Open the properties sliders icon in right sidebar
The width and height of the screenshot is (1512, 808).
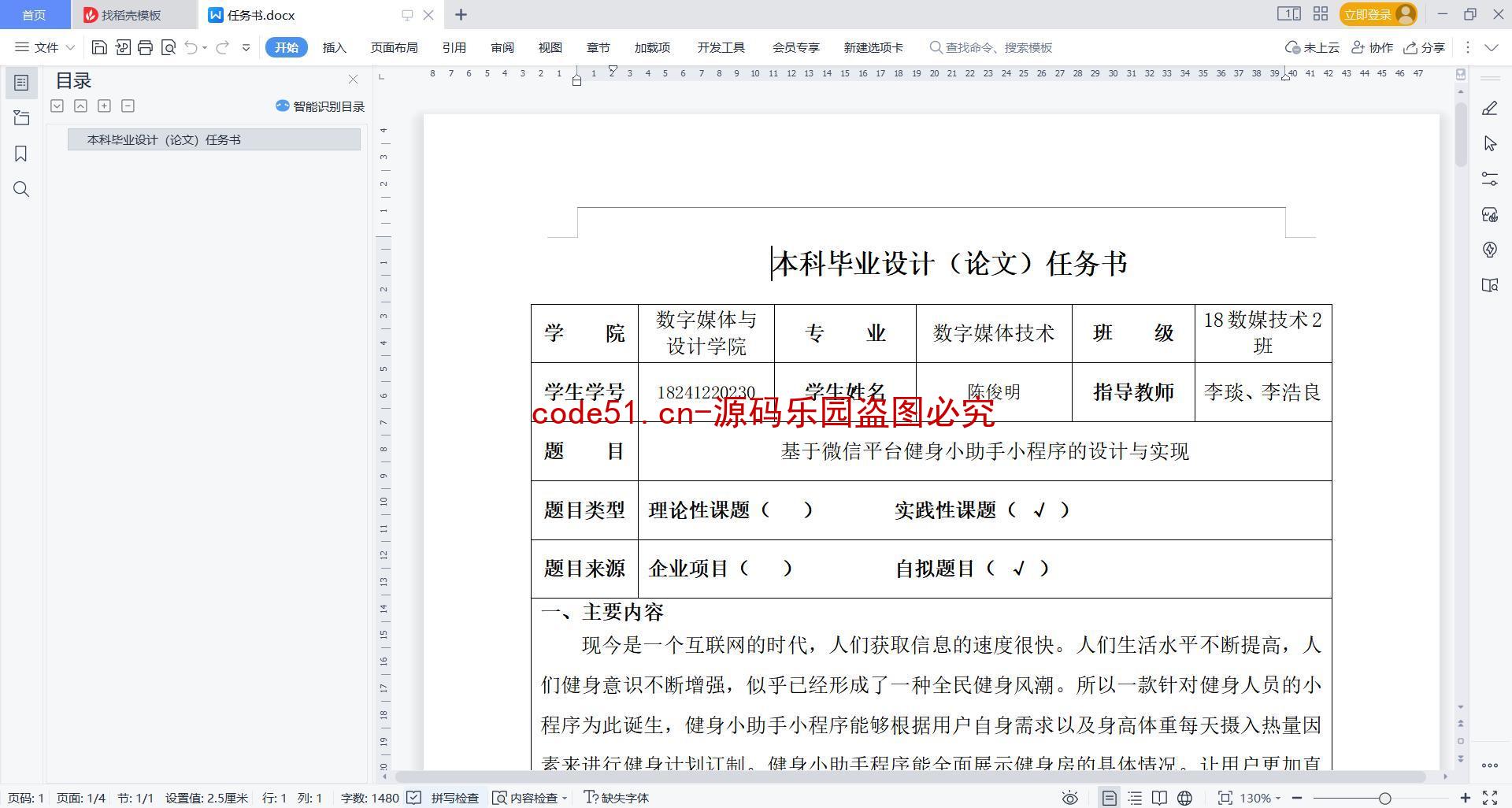click(x=1489, y=179)
